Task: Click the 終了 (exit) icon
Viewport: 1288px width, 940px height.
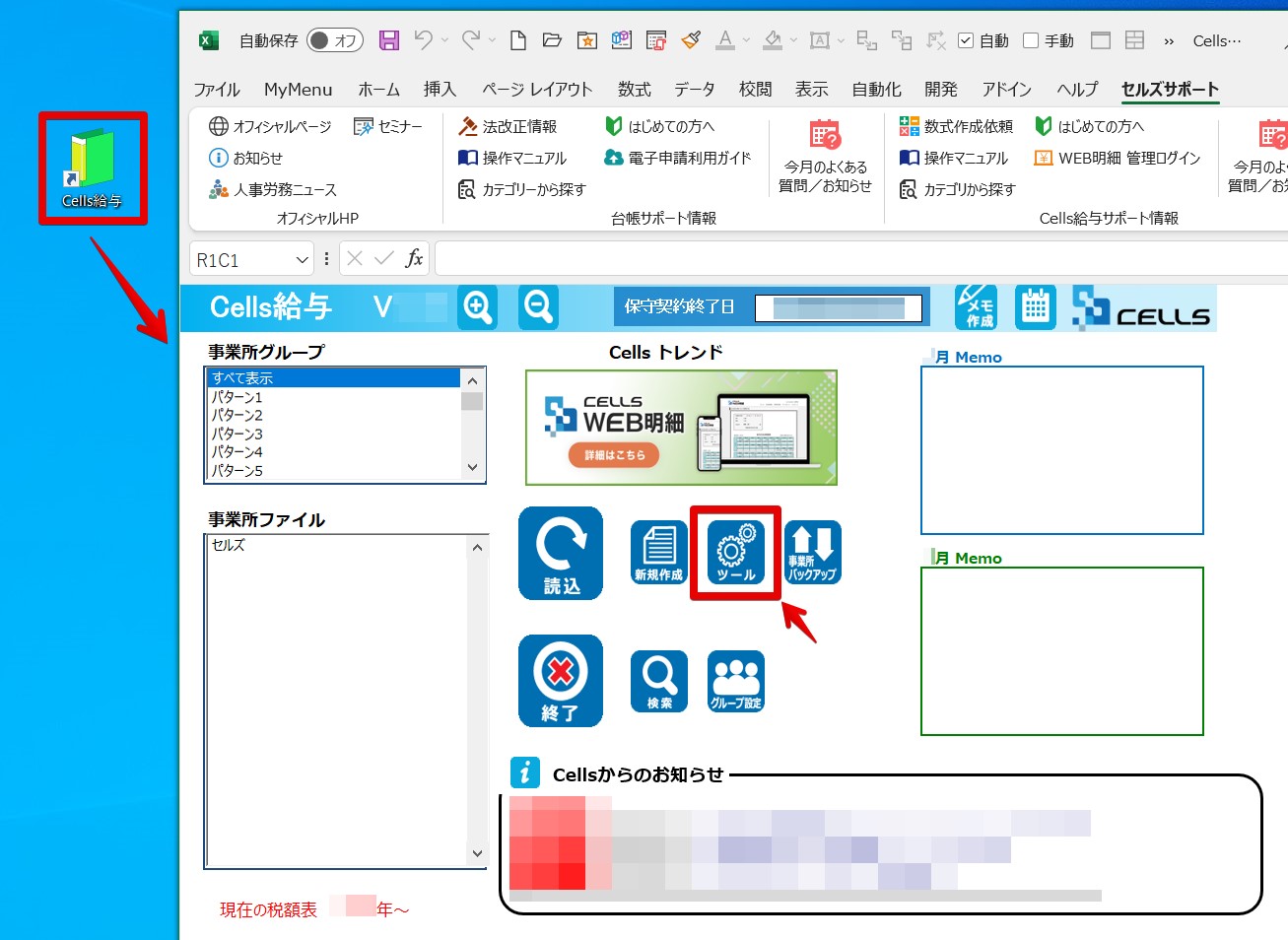Action: tap(560, 681)
